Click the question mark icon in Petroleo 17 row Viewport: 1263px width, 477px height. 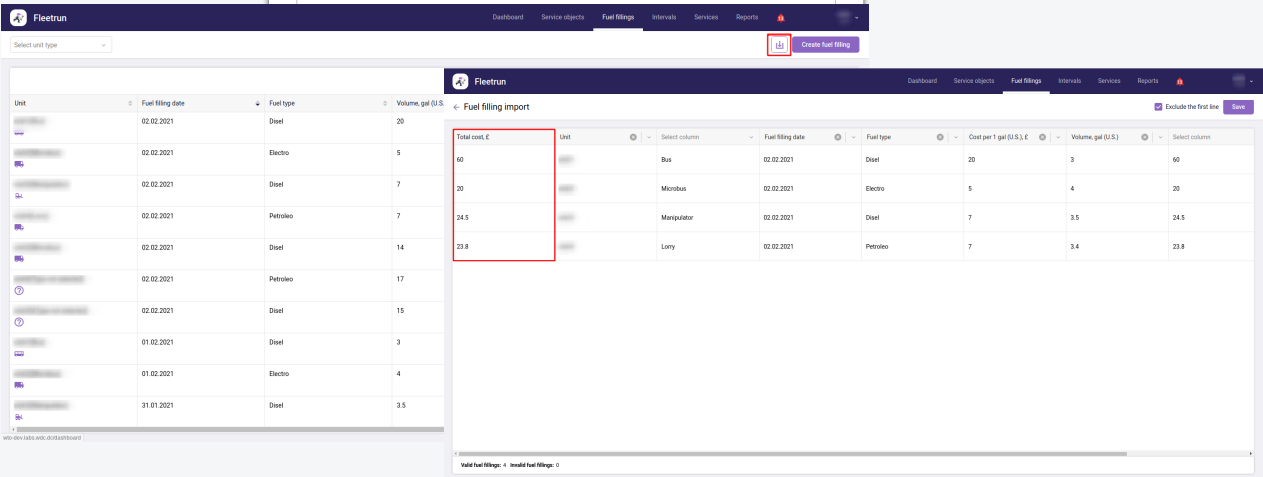click(x=19, y=290)
